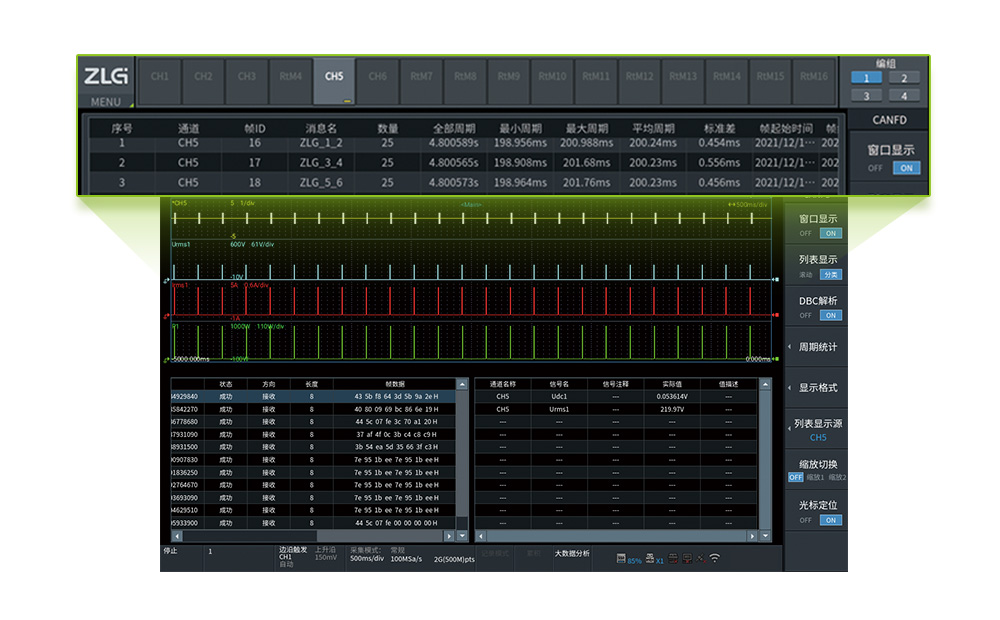Click left arrow on signal table horizontal scrollbar
The height and width of the screenshot is (620, 1000).
click(480, 535)
